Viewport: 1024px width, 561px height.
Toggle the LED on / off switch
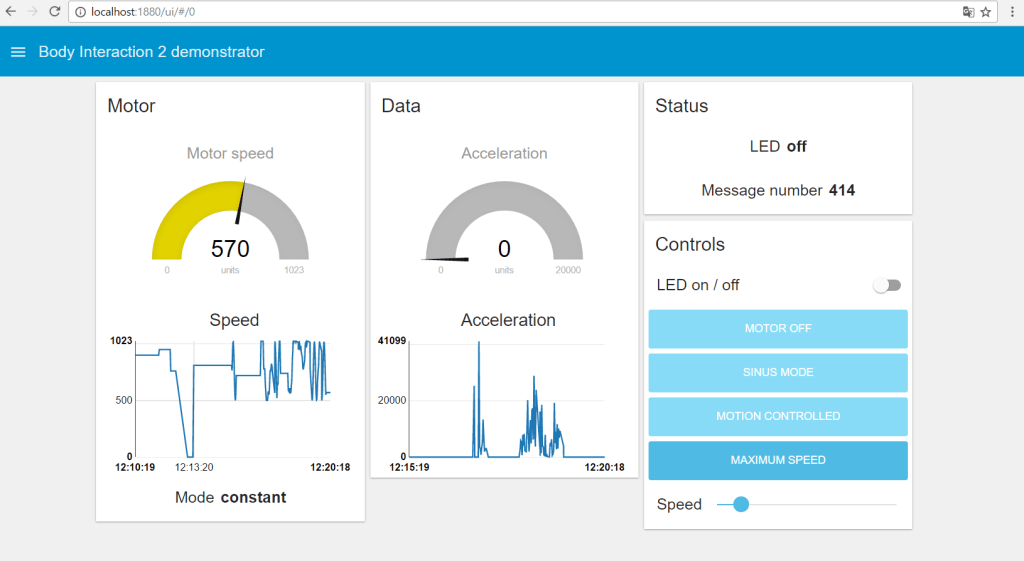pyautogui.click(x=887, y=285)
